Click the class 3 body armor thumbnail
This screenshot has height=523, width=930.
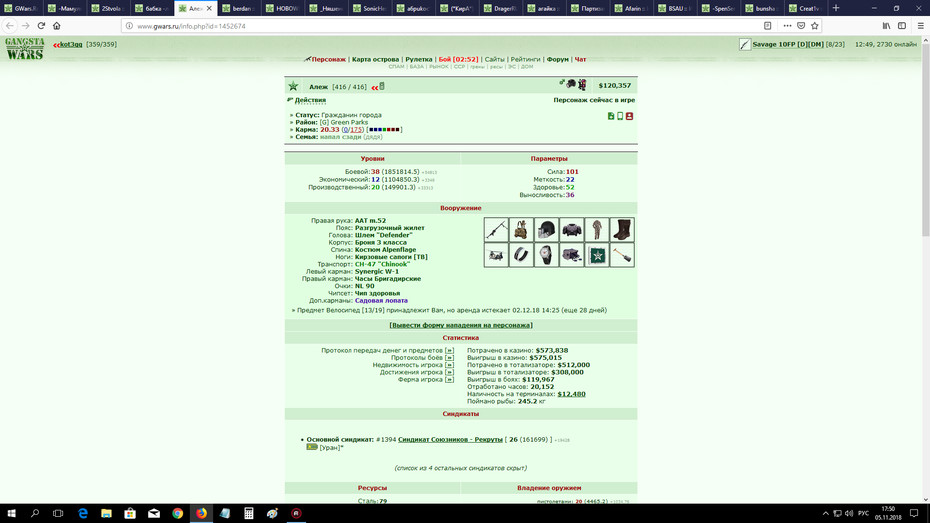point(571,229)
